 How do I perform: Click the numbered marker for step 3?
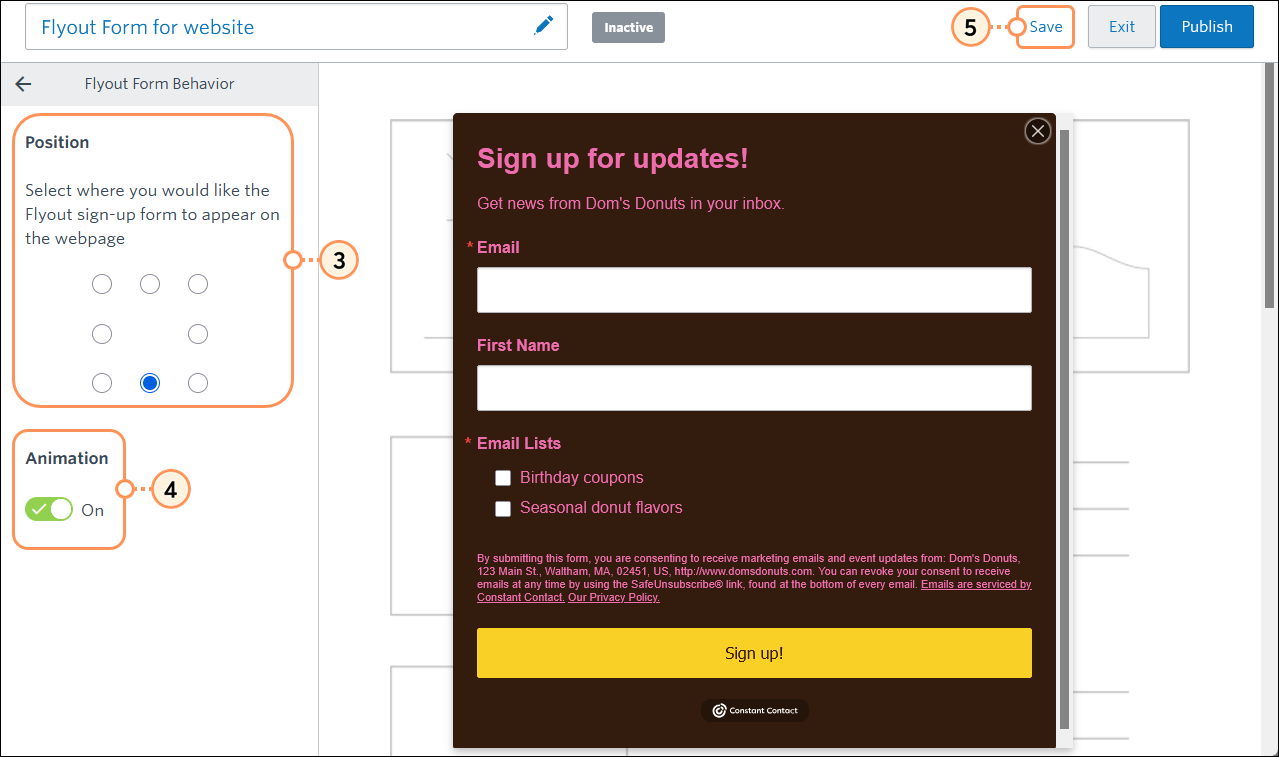pyautogui.click(x=340, y=260)
